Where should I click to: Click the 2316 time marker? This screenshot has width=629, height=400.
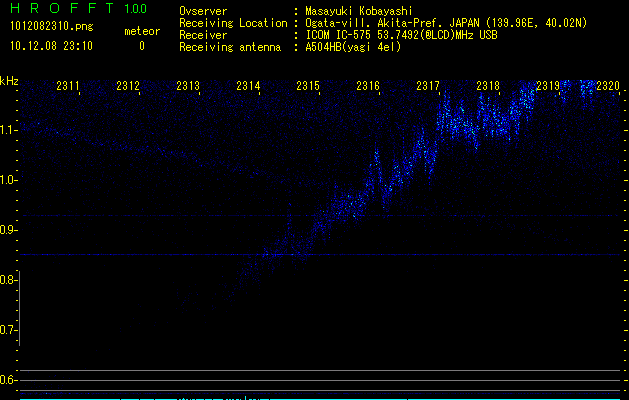[x=368, y=85]
